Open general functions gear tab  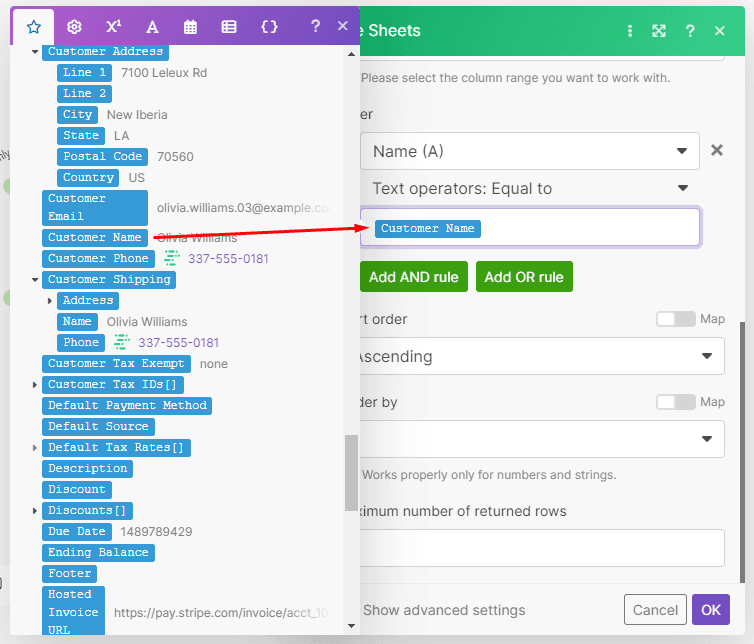(73, 27)
